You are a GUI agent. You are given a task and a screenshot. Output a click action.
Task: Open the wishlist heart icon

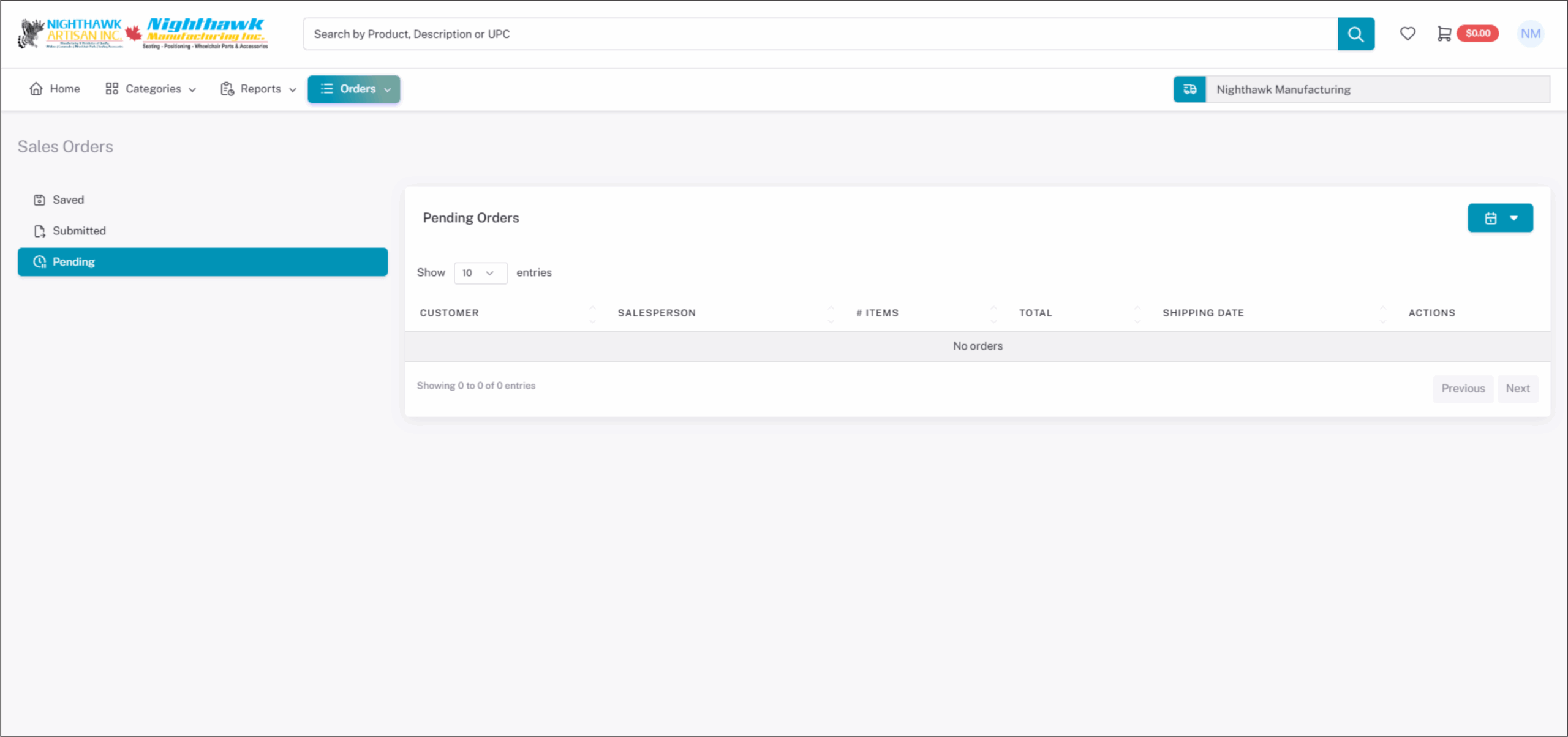pos(1408,34)
